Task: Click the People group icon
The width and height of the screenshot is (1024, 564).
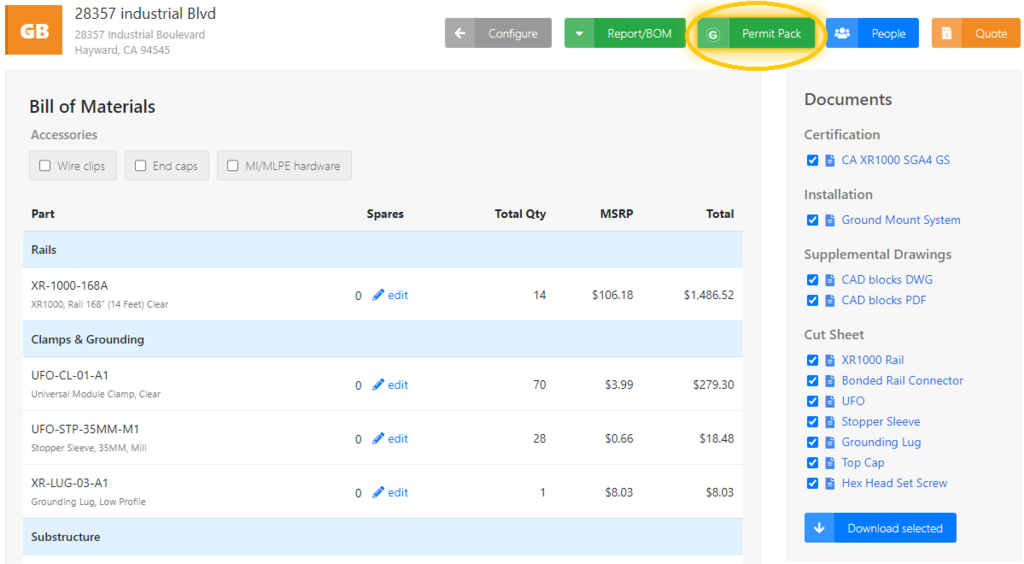Action: coord(842,33)
